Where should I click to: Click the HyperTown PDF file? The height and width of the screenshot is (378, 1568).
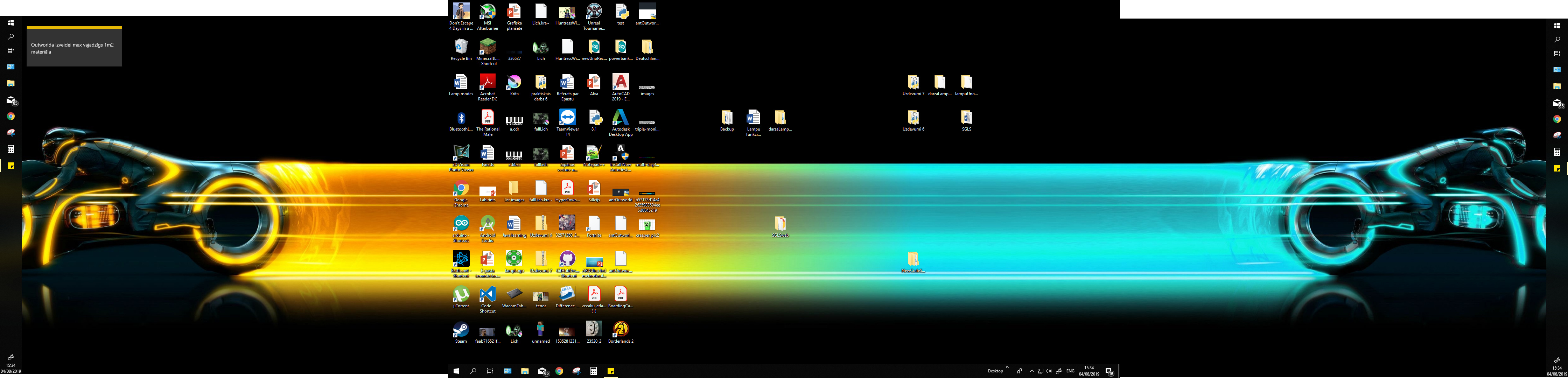[x=567, y=191]
